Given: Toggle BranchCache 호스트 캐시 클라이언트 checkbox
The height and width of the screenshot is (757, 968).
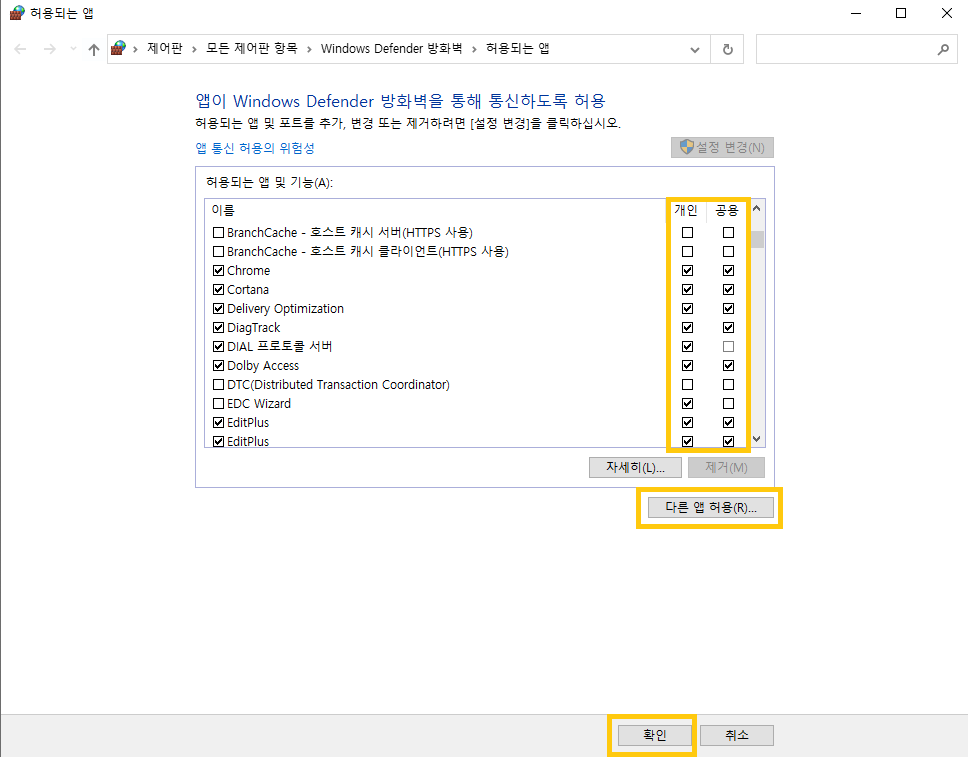Looking at the screenshot, I should pos(218,252).
